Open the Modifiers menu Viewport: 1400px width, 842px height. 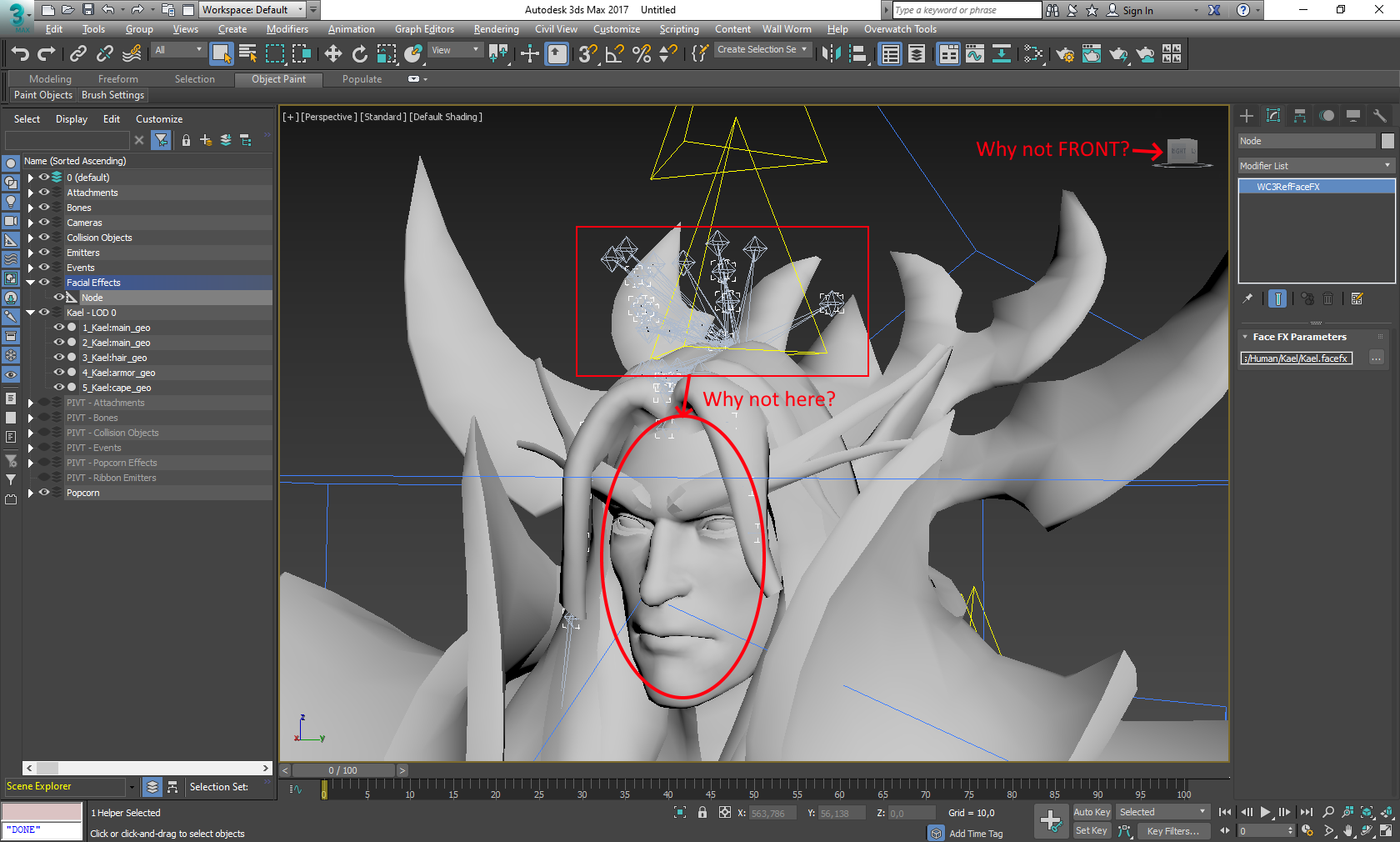pyautogui.click(x=287, y=29)
